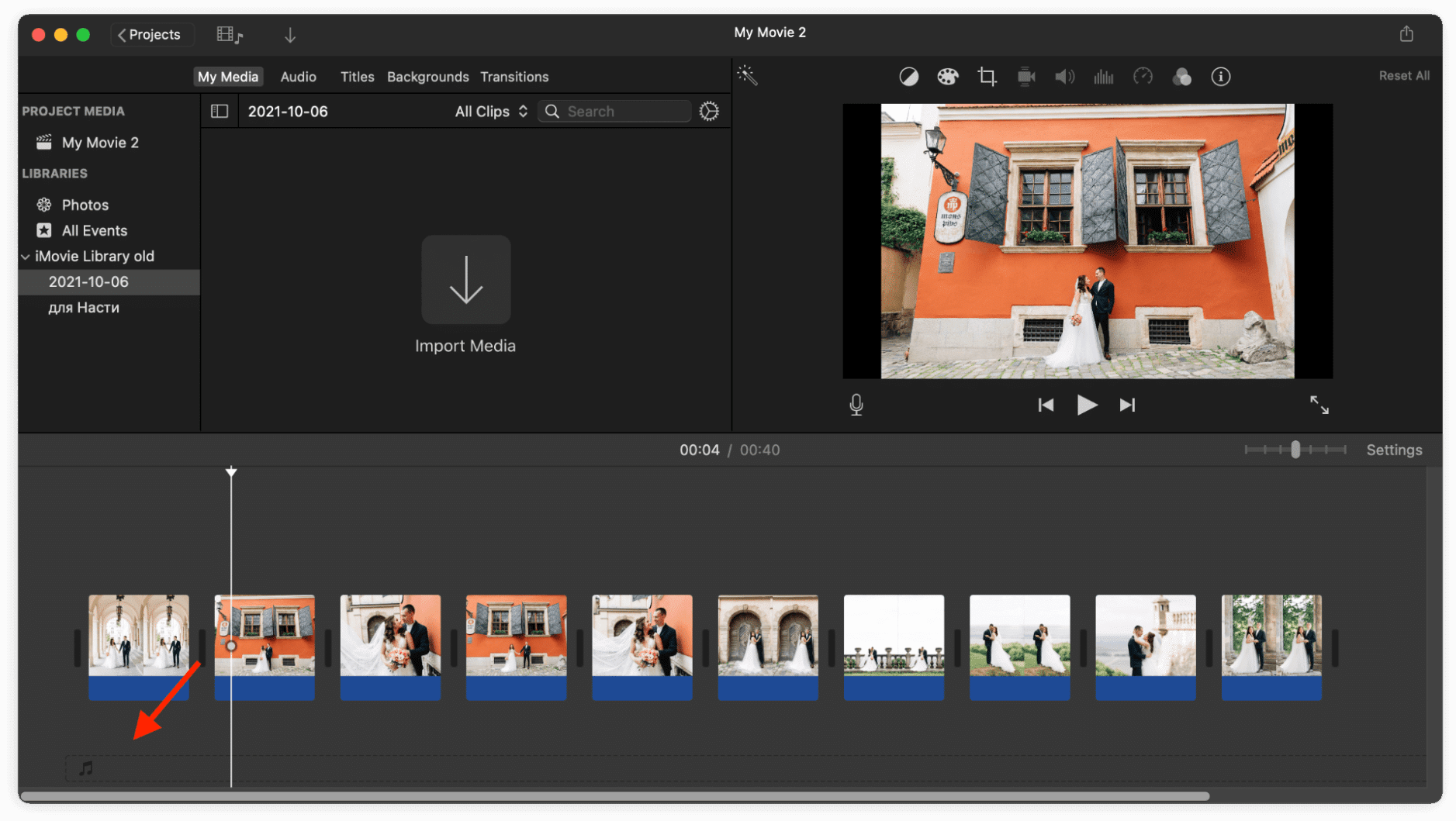Click the search clips field
The height and width of the screenshot is (821, 1456).
tap(614, 112)
